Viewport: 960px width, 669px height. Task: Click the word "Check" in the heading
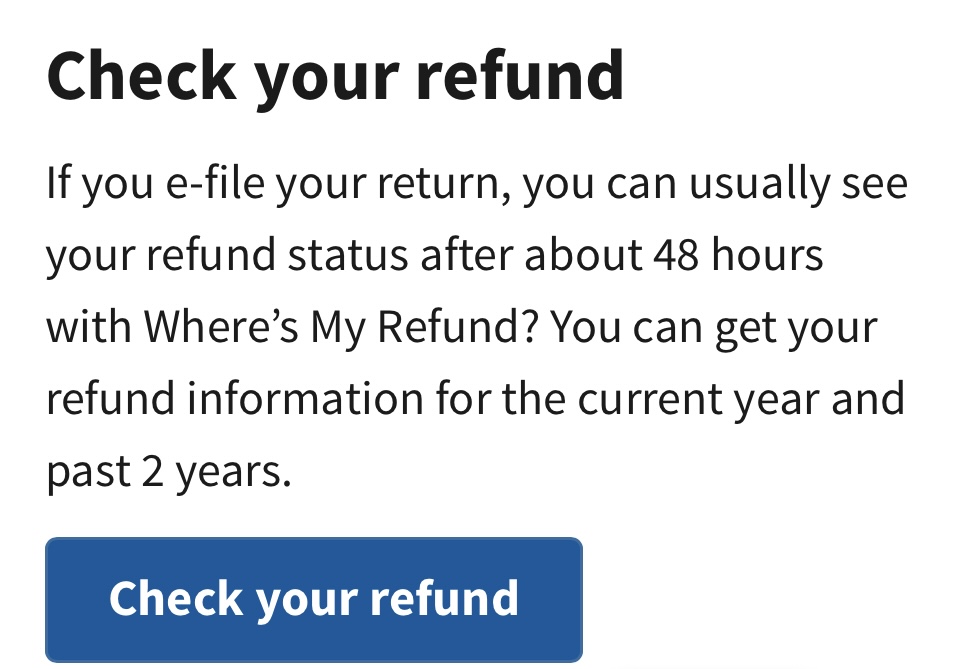pyautogui.click(x=141, y=76)
